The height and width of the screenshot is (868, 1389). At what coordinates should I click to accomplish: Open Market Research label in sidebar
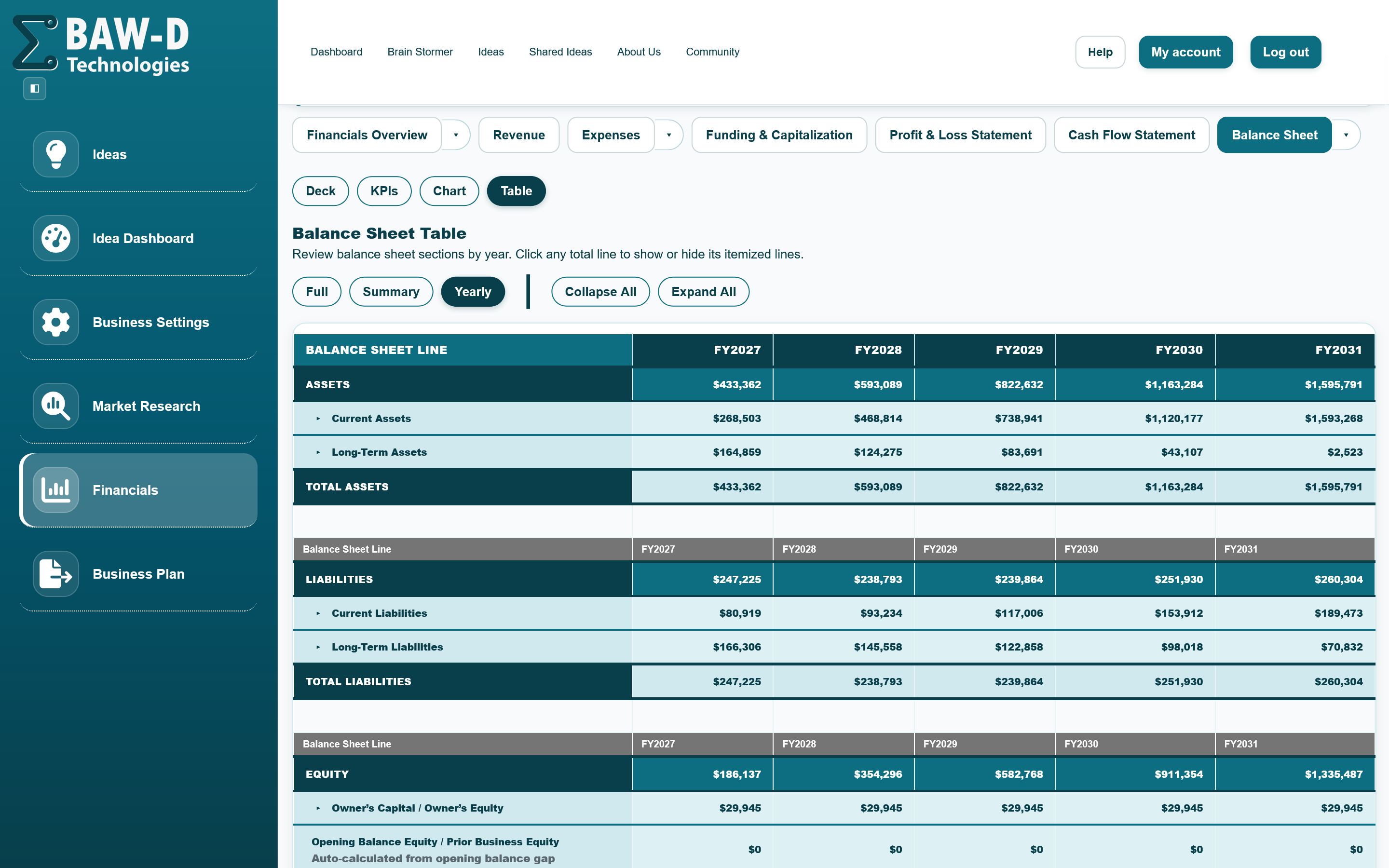click(146, 406)
